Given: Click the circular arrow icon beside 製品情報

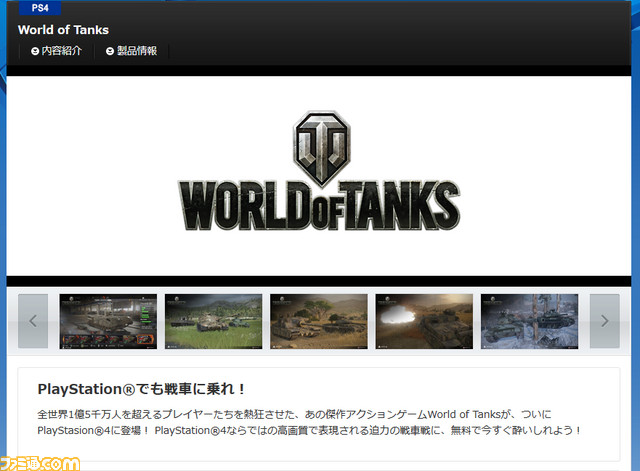Looking at the screenshot, I should pos(110,51).
